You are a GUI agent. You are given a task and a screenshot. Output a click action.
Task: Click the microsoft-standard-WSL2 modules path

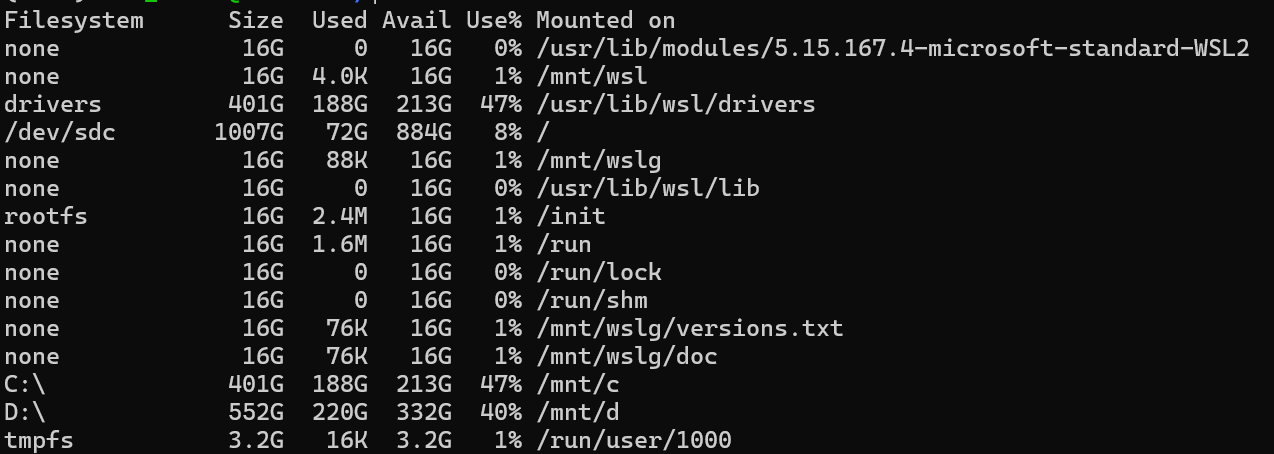pyautogui.click(x=893, y=48)
